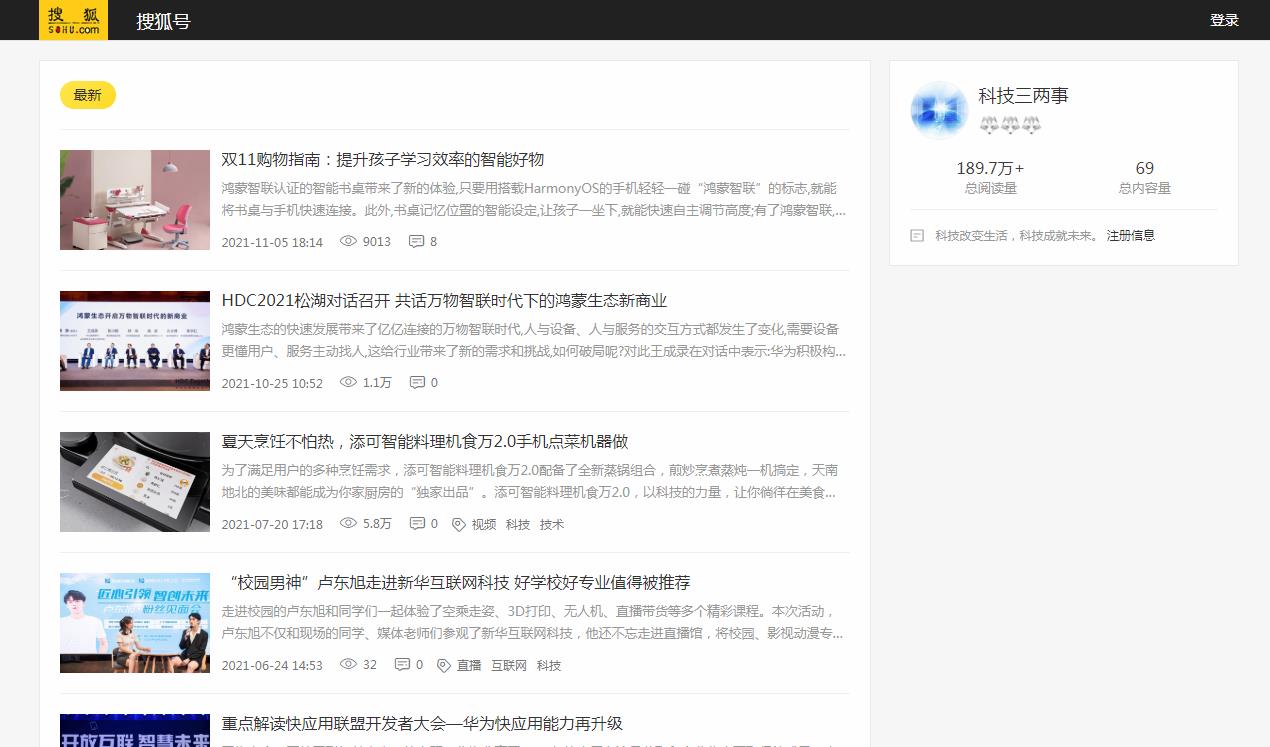The image size is (1270, 747).
Task: Open article HDC2021松湖对话召开 title
Action: tap(444, 301)
